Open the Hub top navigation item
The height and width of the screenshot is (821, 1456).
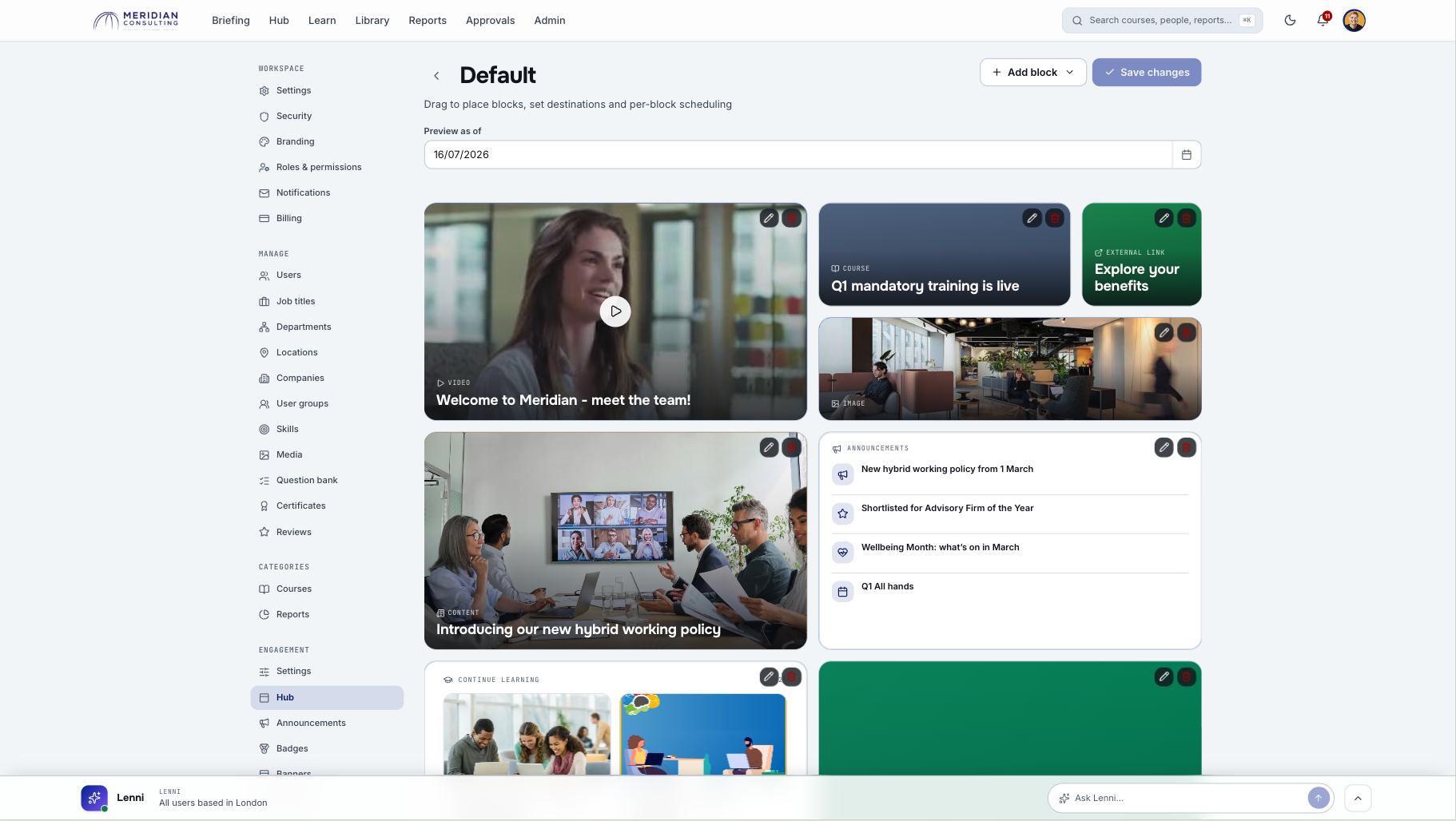[x=279, y=21]
